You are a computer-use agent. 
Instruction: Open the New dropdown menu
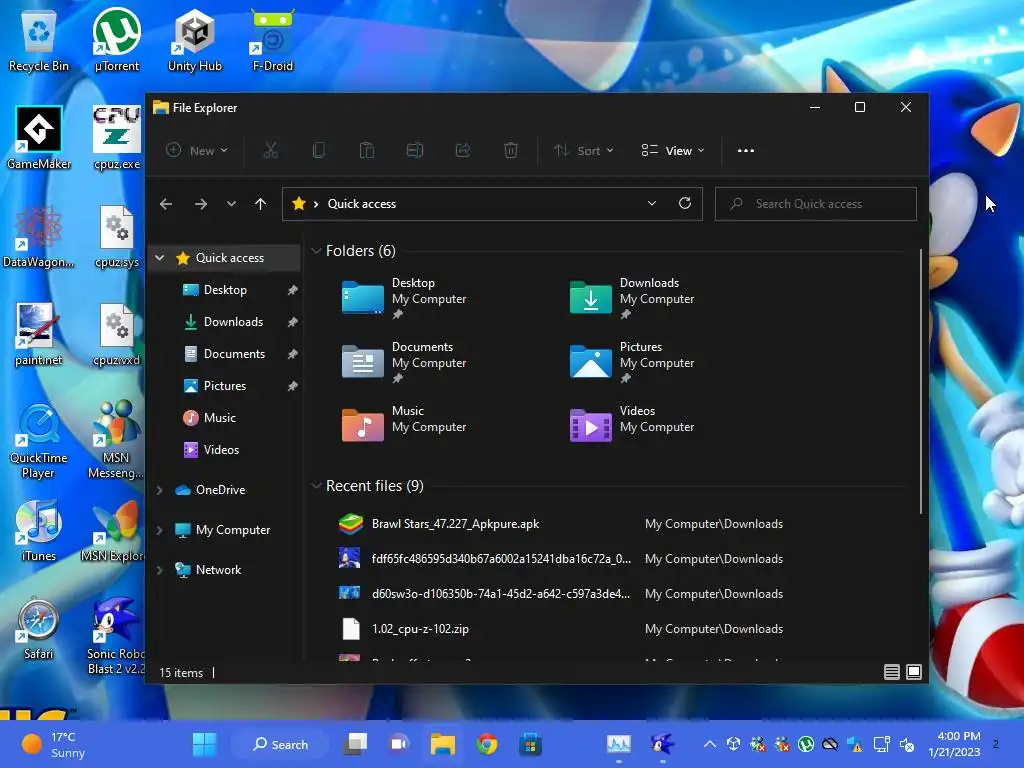click(197, 151)
